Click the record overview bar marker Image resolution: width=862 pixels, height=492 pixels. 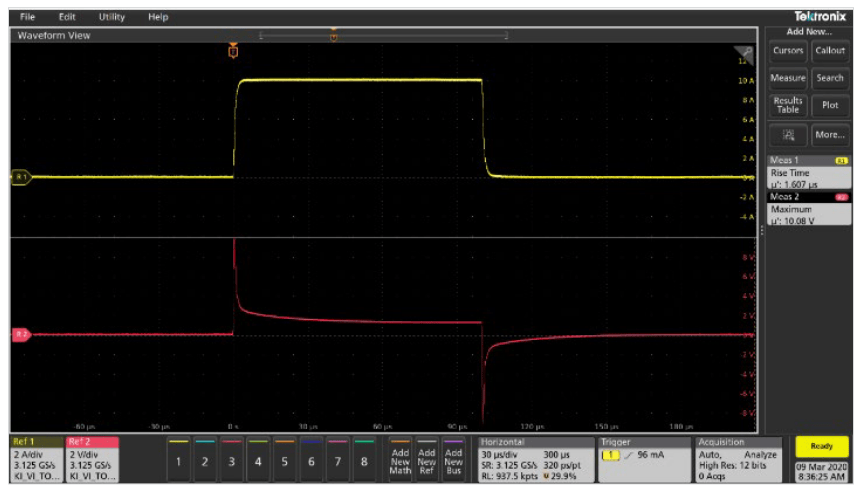coord(334,36)
